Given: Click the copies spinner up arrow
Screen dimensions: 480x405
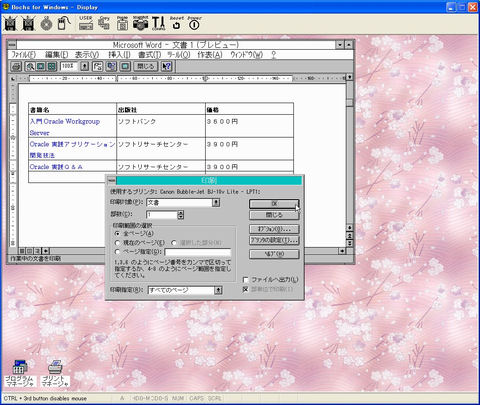Looking at the screenshot, I should (x=180, y=213).
